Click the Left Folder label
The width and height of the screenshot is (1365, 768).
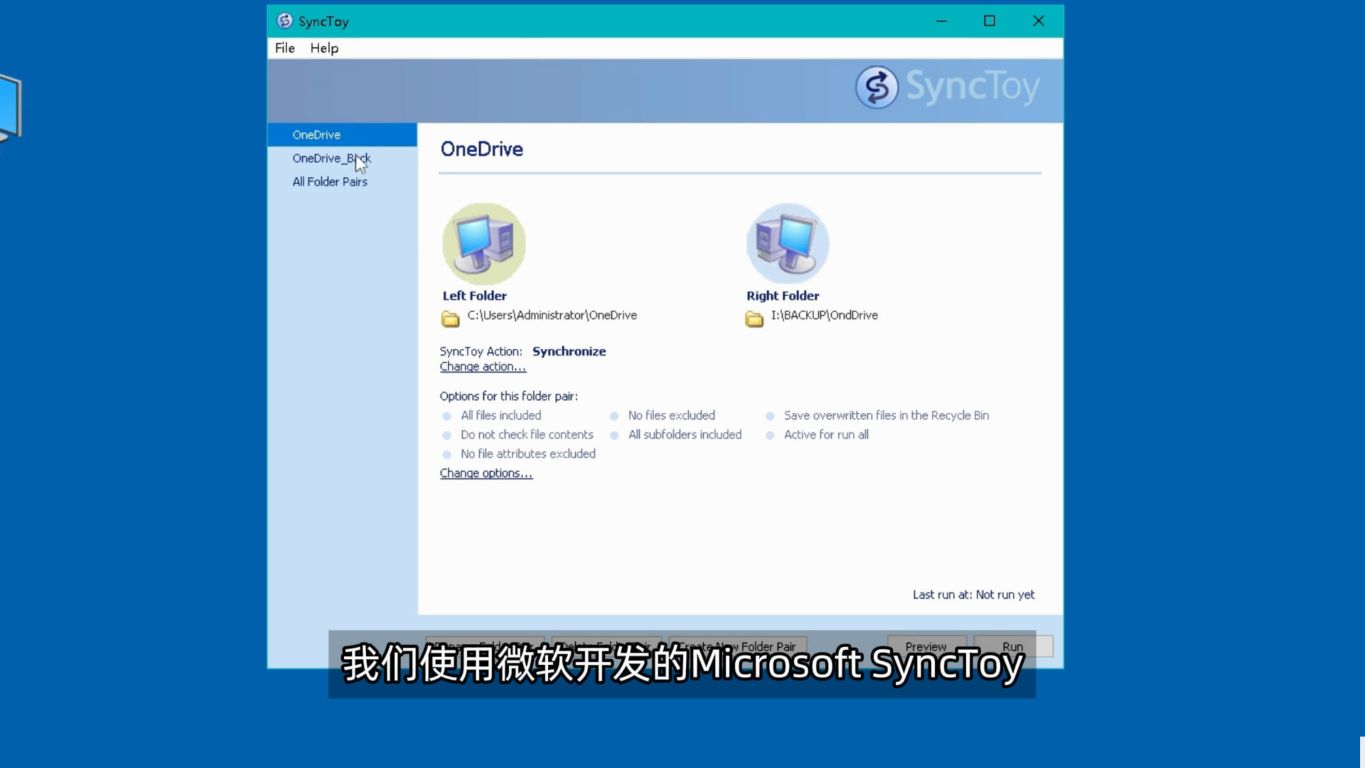pos(475,296)
